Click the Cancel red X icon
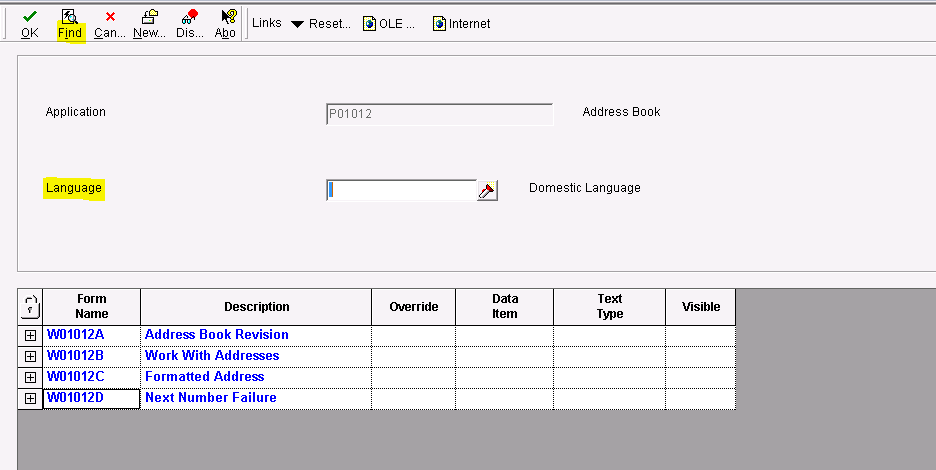 pos(110,17)
